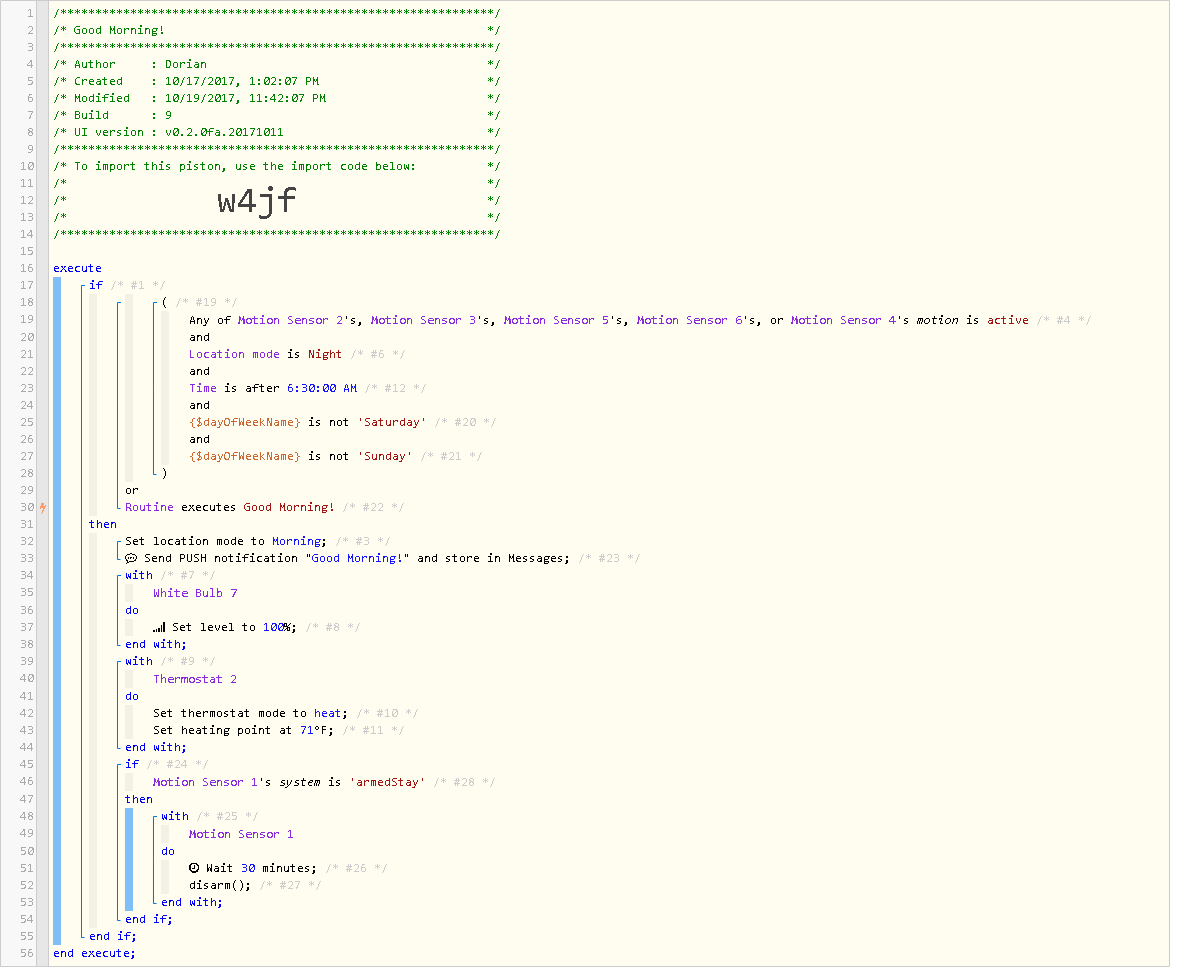This screenshot has width=1178, height=975.
Task: Click the 'disarm();' statement
Action: tap(220, 886)
